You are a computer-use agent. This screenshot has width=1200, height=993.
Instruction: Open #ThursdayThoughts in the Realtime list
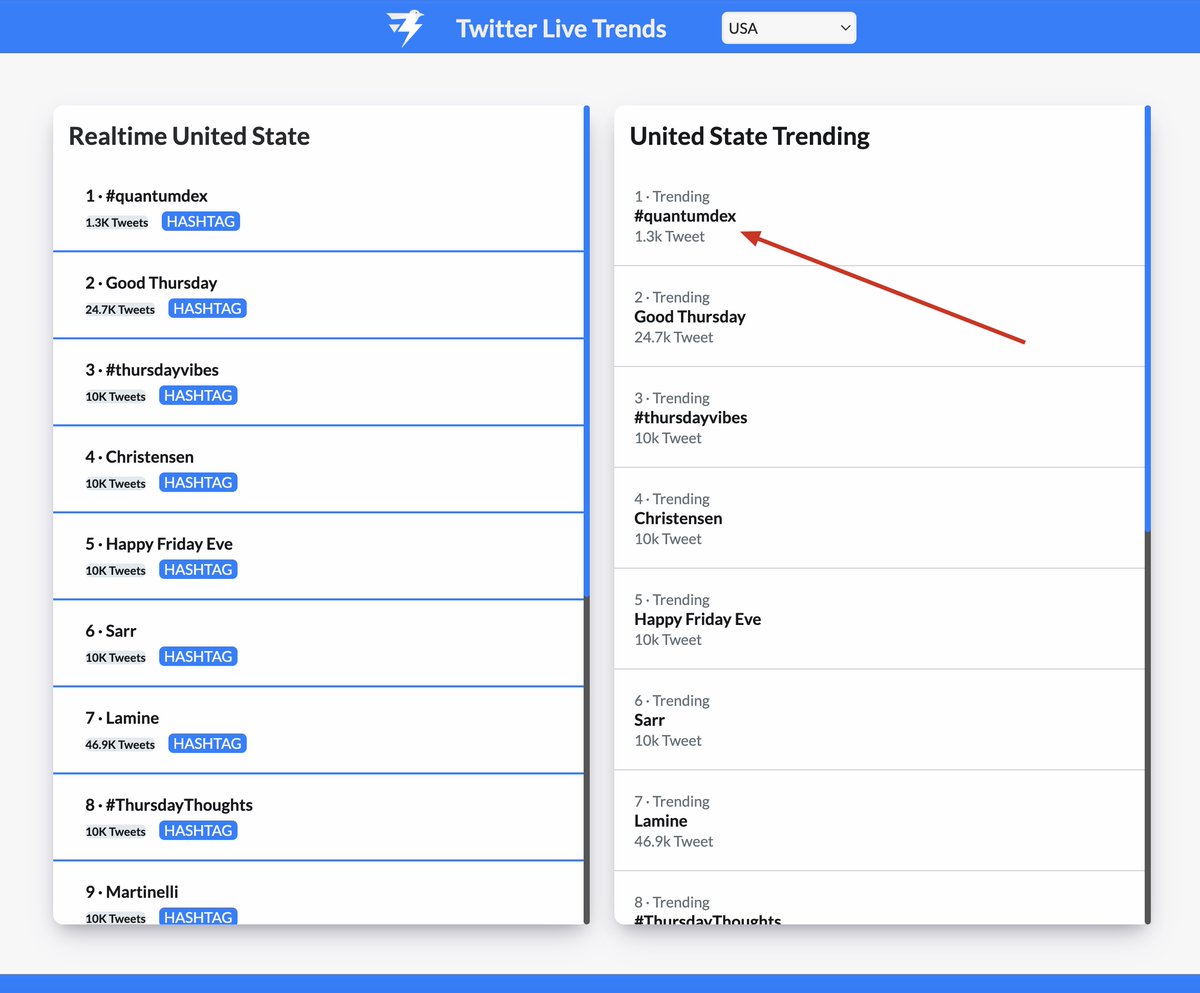[x=179, y=805]
